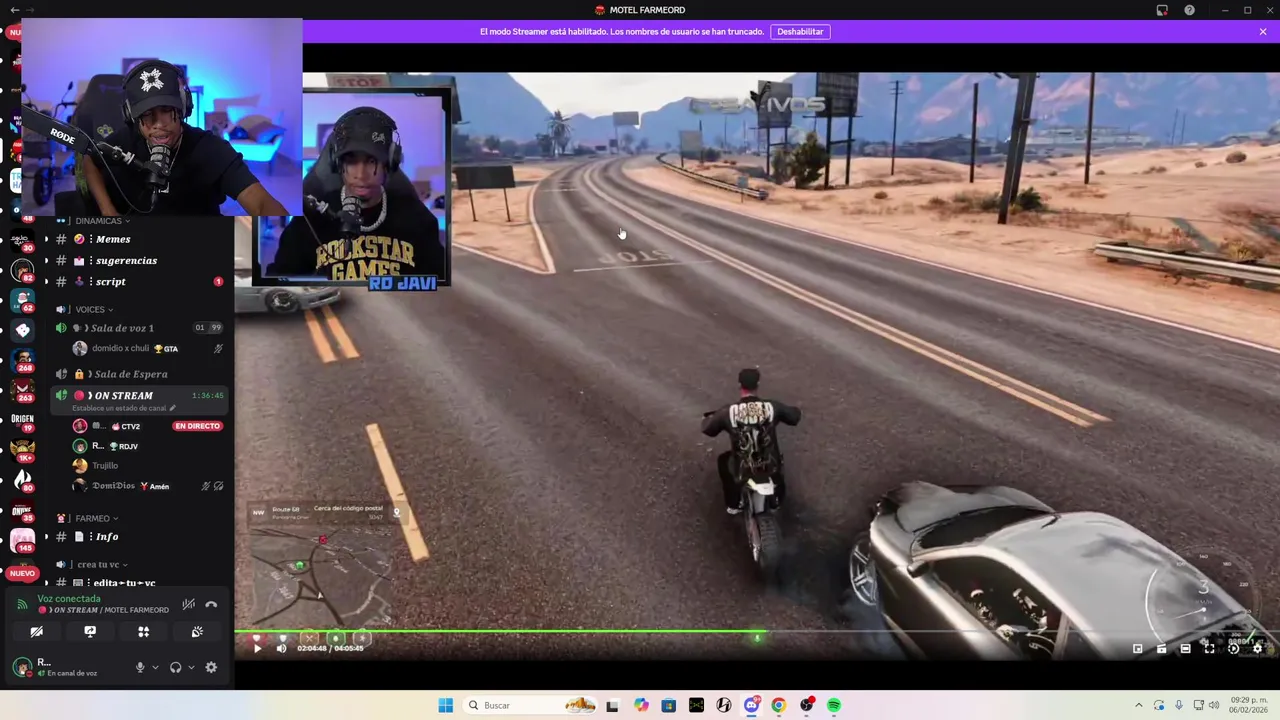The height and width of the screenshot is (720, 1280).
Task: Click the Voz conectada status
Action: [69, 599]
